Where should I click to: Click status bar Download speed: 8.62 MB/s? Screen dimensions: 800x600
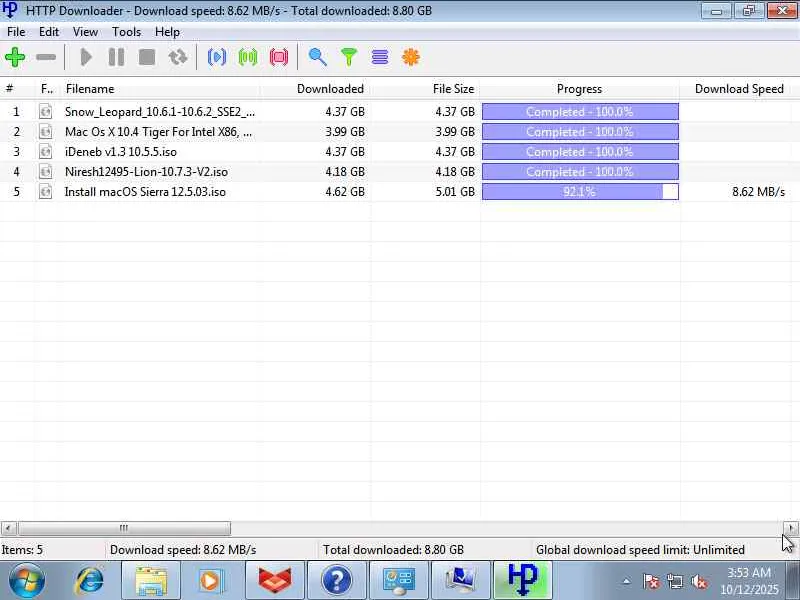(x=183, y=550)
